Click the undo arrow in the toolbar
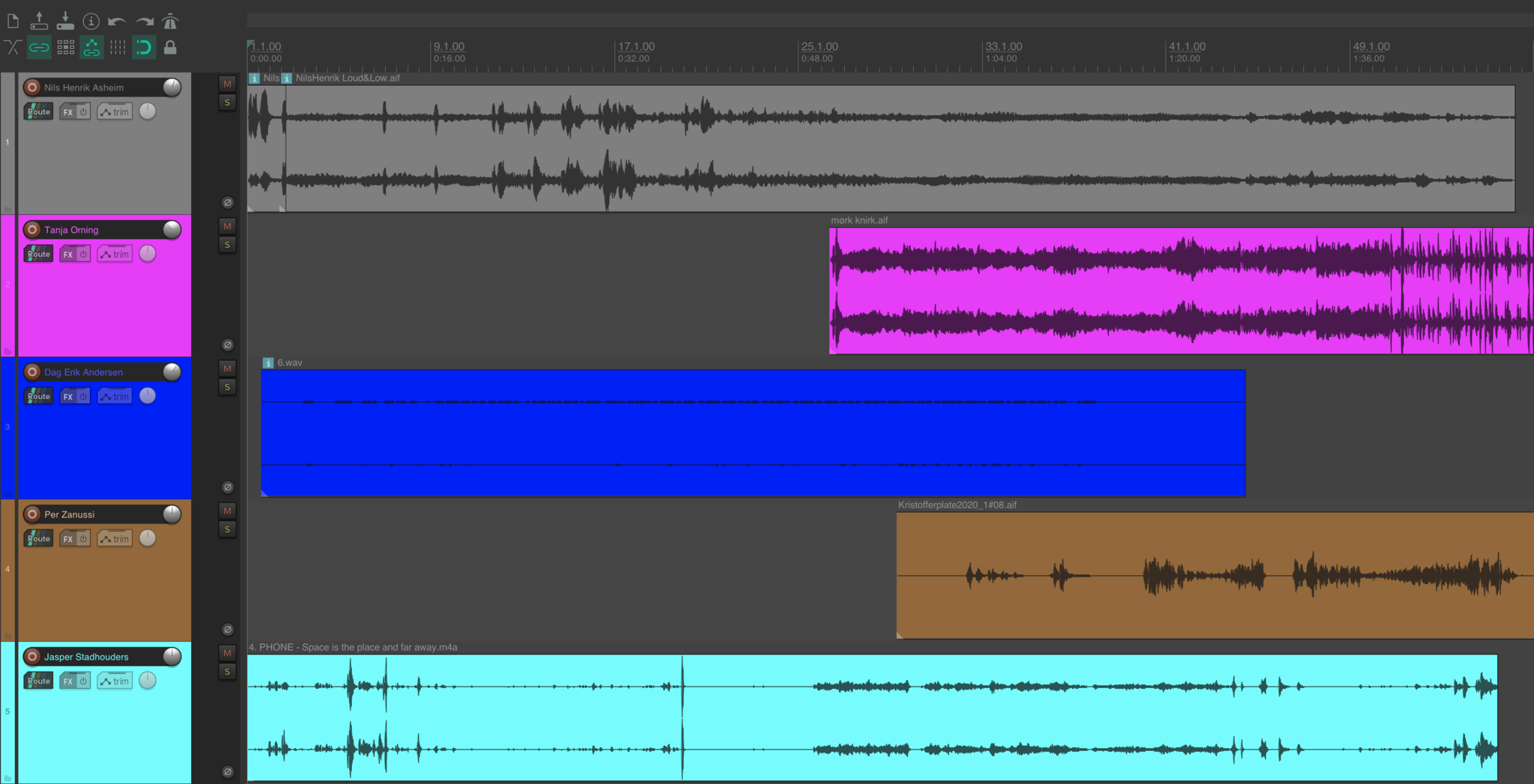This screenshot has height=784, width=1534. click(116, 21)
